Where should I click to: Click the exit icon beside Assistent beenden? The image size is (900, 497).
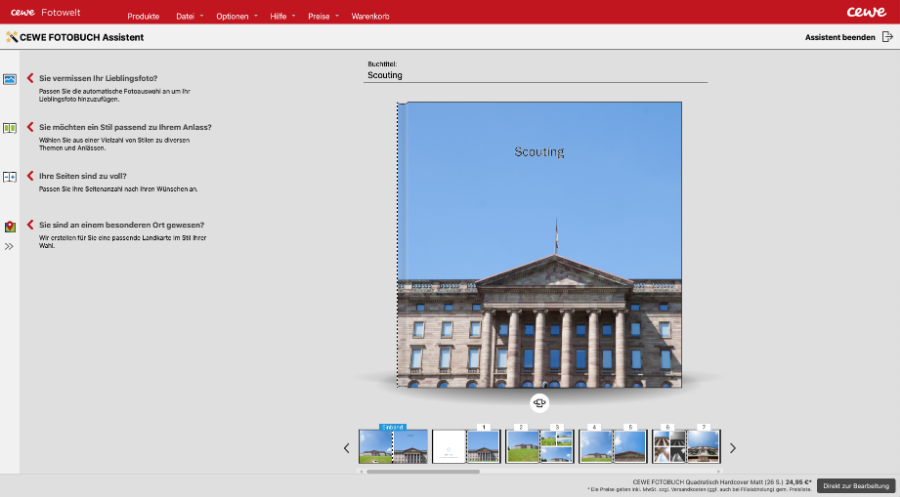887,37
